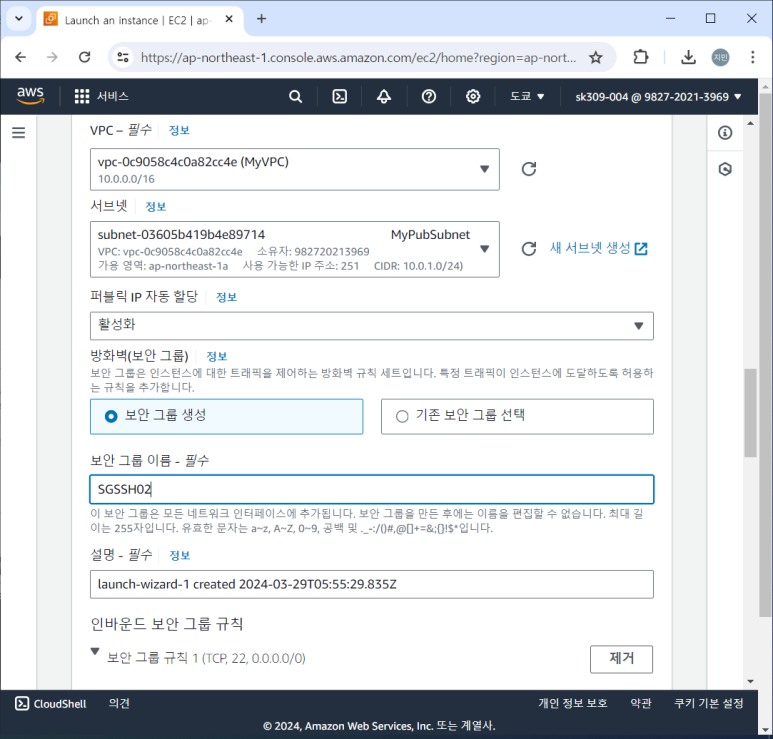The height and width of the screenshot is (739, 773).
Task: Refresh the subnet list
Action: coord(528,249)
